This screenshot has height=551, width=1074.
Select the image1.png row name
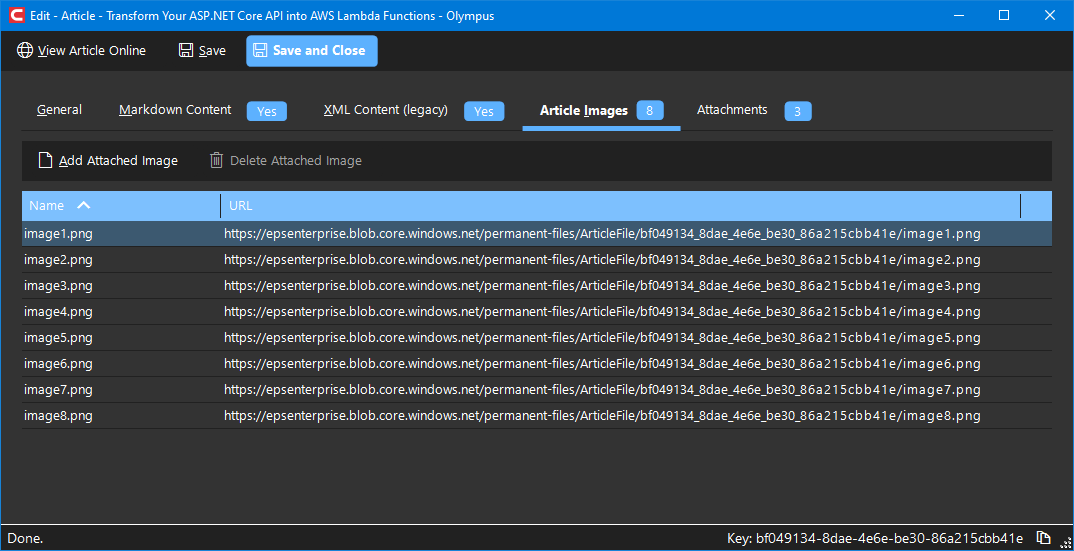[58, 234]
